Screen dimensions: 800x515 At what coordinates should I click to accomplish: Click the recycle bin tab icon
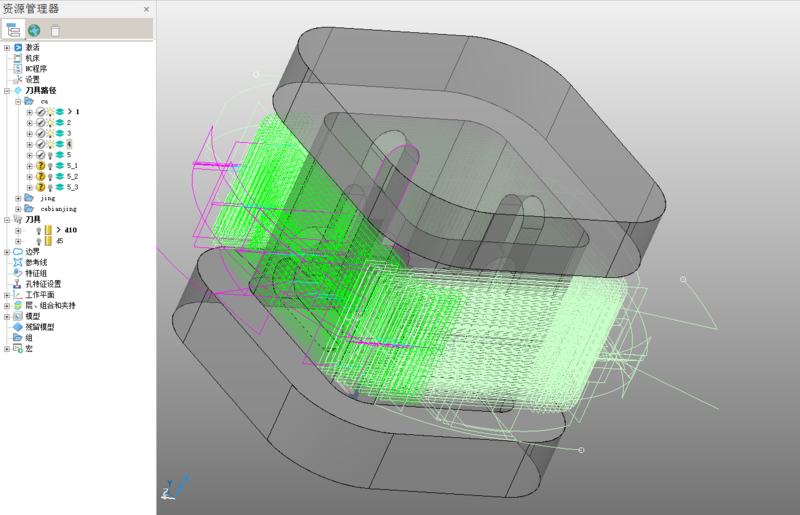point(55,30)
